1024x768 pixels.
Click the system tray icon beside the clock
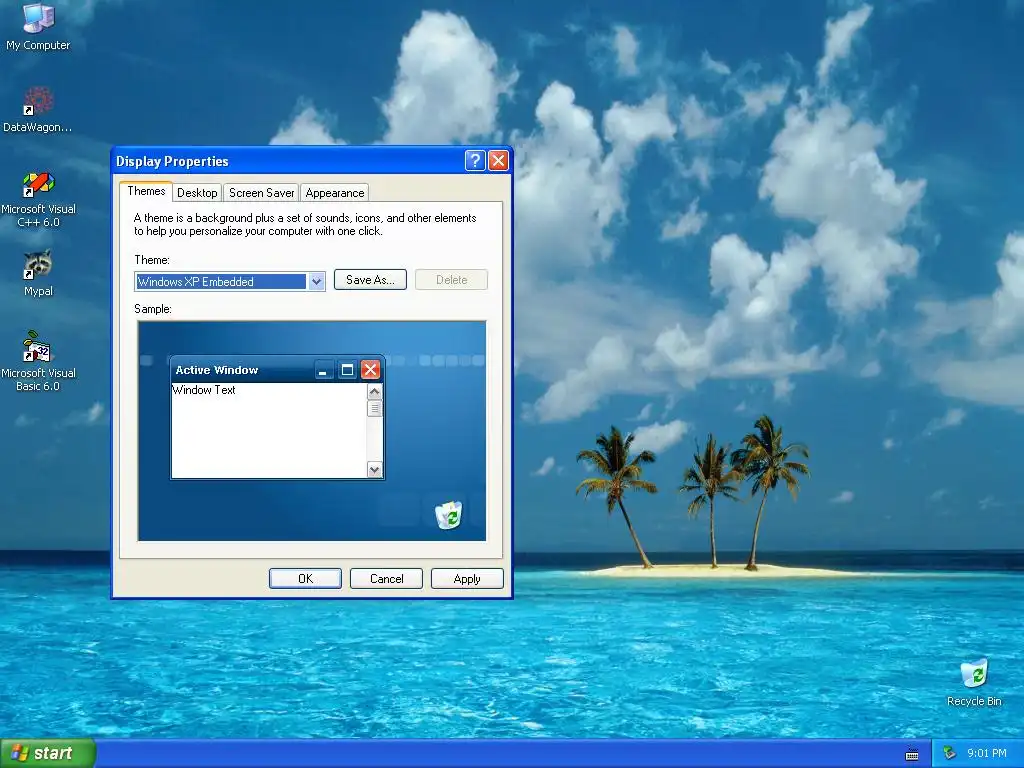[949, 754]
